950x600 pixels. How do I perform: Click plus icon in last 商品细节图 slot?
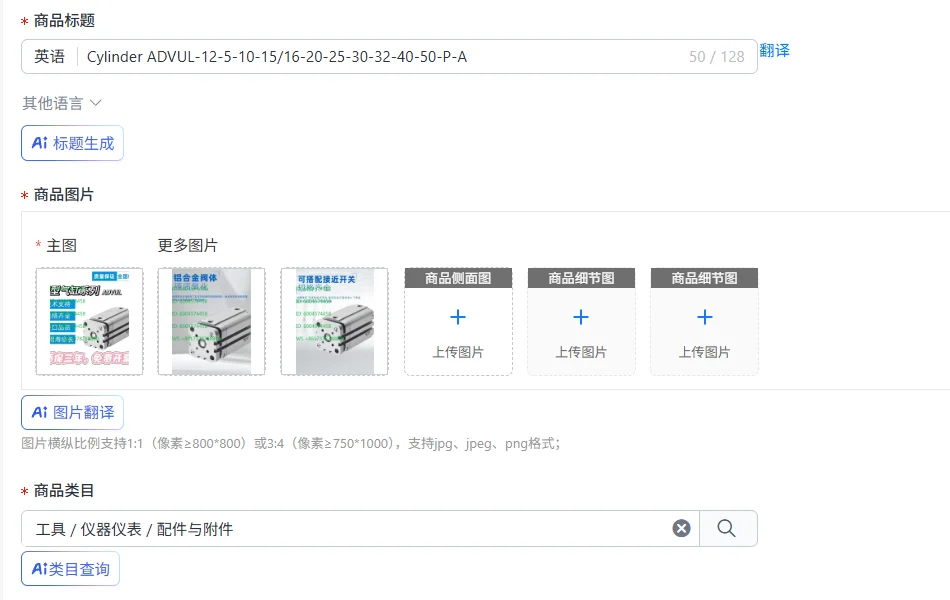pyautogui.click(x=705, y=317)
